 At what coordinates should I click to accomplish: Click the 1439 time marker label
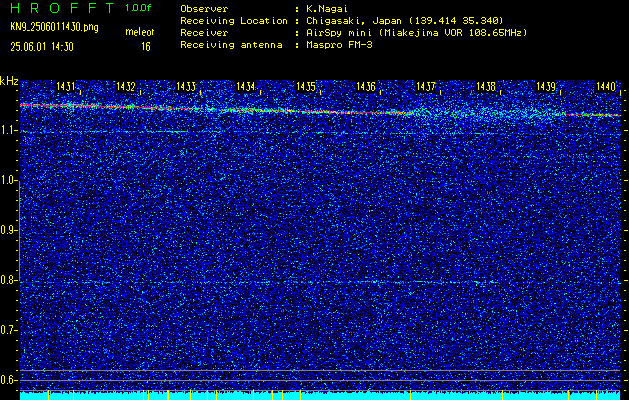(x=546, y=86)
